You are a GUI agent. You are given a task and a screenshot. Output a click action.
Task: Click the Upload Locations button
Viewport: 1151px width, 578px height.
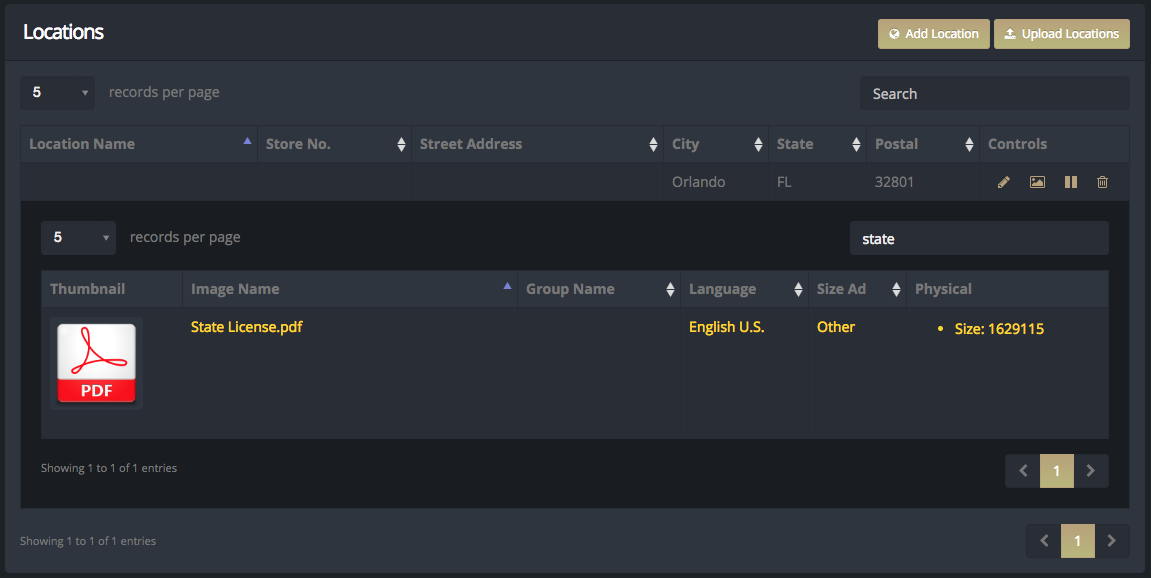click(x=1061, y=34)
